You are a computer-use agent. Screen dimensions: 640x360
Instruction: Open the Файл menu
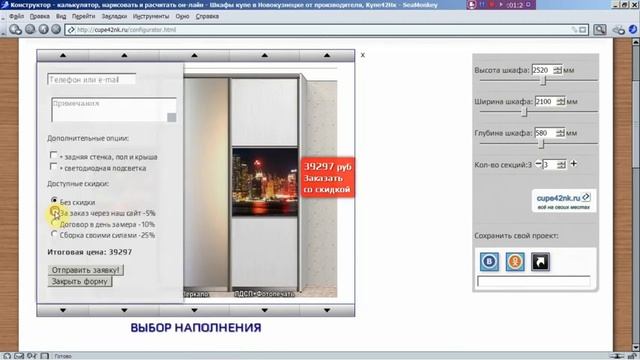click(x=17, y=16)
